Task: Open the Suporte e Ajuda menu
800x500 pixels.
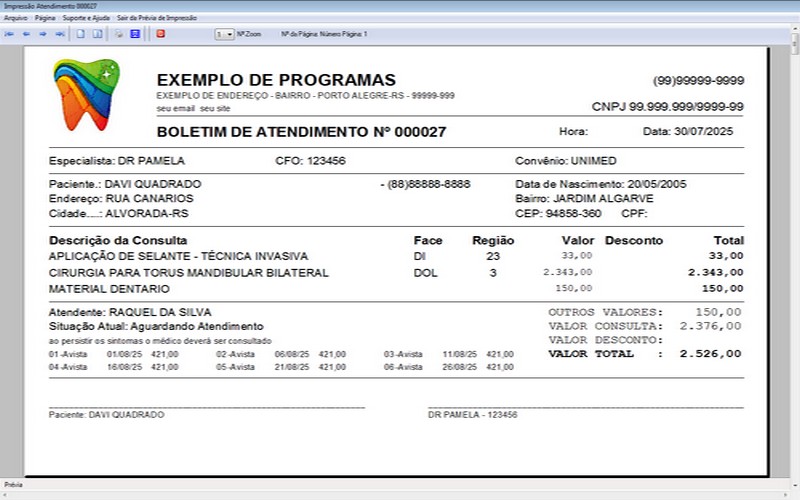Action: click(86, 18)
